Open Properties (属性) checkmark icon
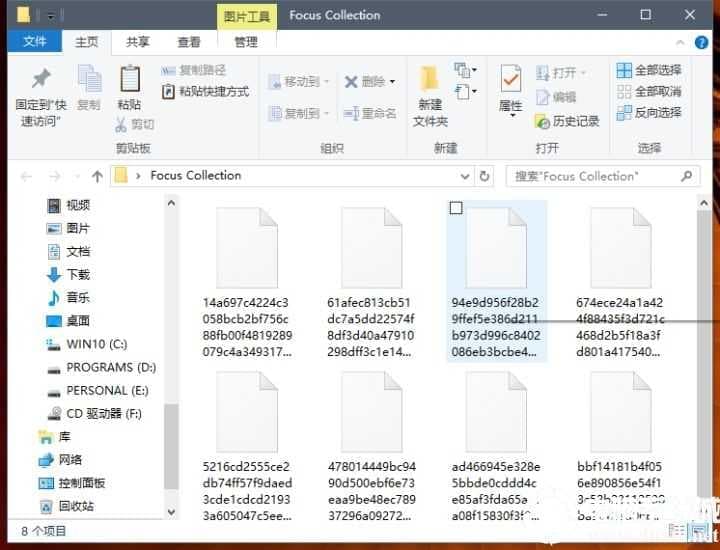This screenshot has height=550, width=720. 511,79
